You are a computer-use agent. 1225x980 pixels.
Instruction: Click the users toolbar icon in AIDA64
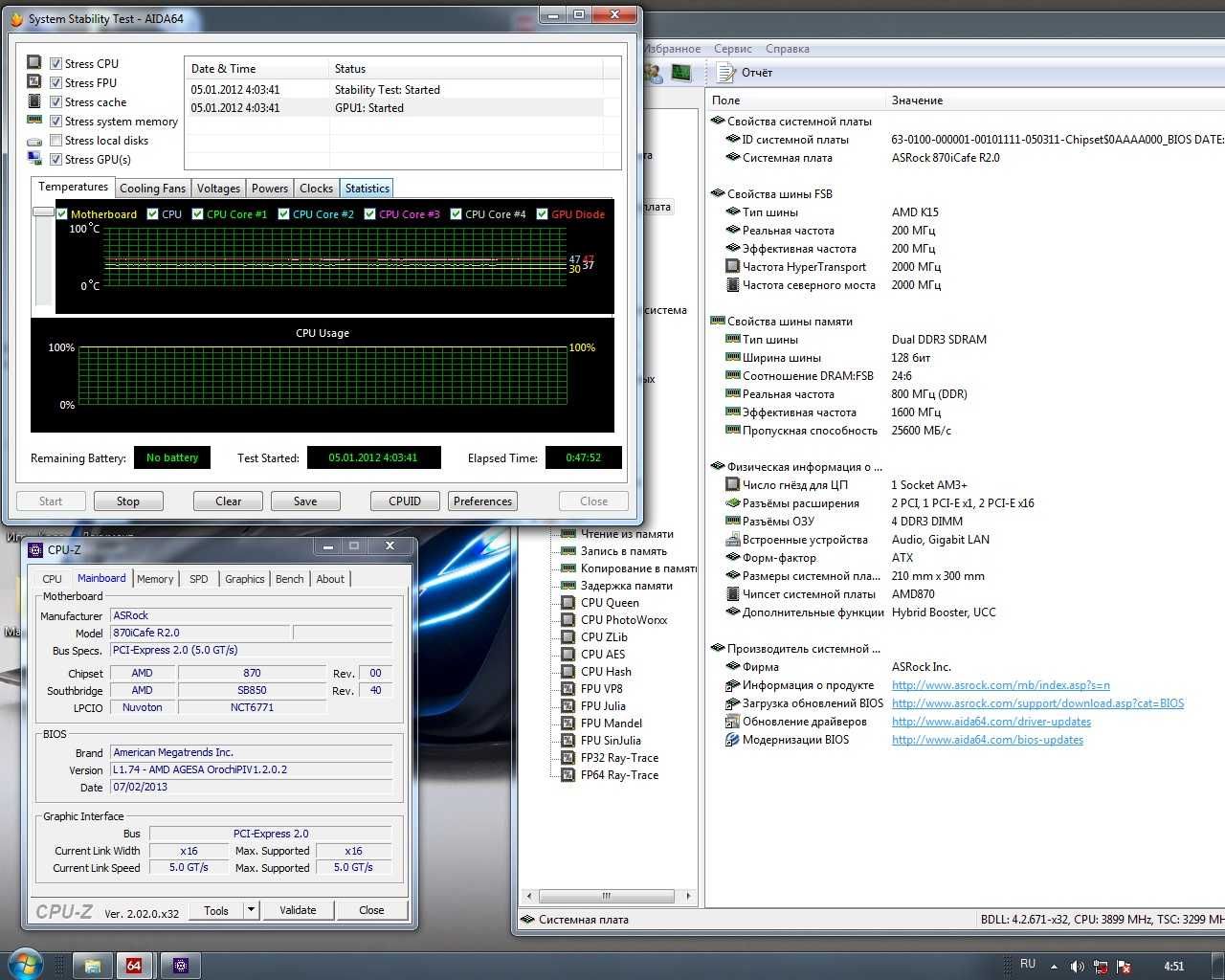(x=654, y=73)
